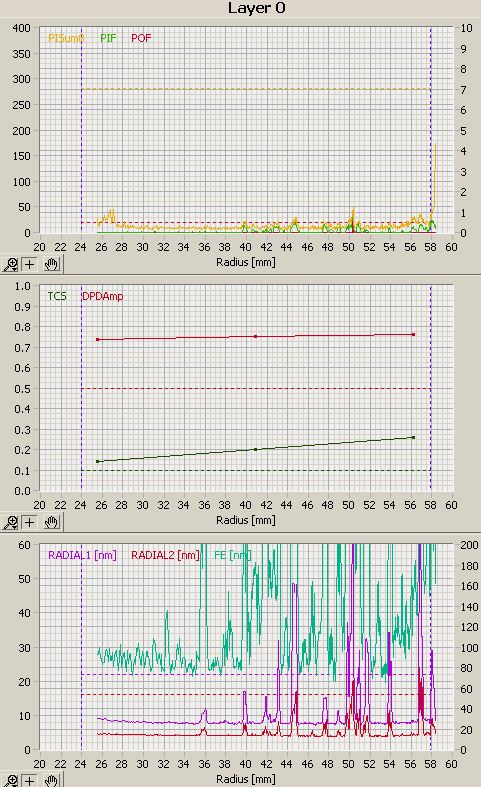Select the FE [nm] legend label
This screenshot has height=787, width=481.
232,555
